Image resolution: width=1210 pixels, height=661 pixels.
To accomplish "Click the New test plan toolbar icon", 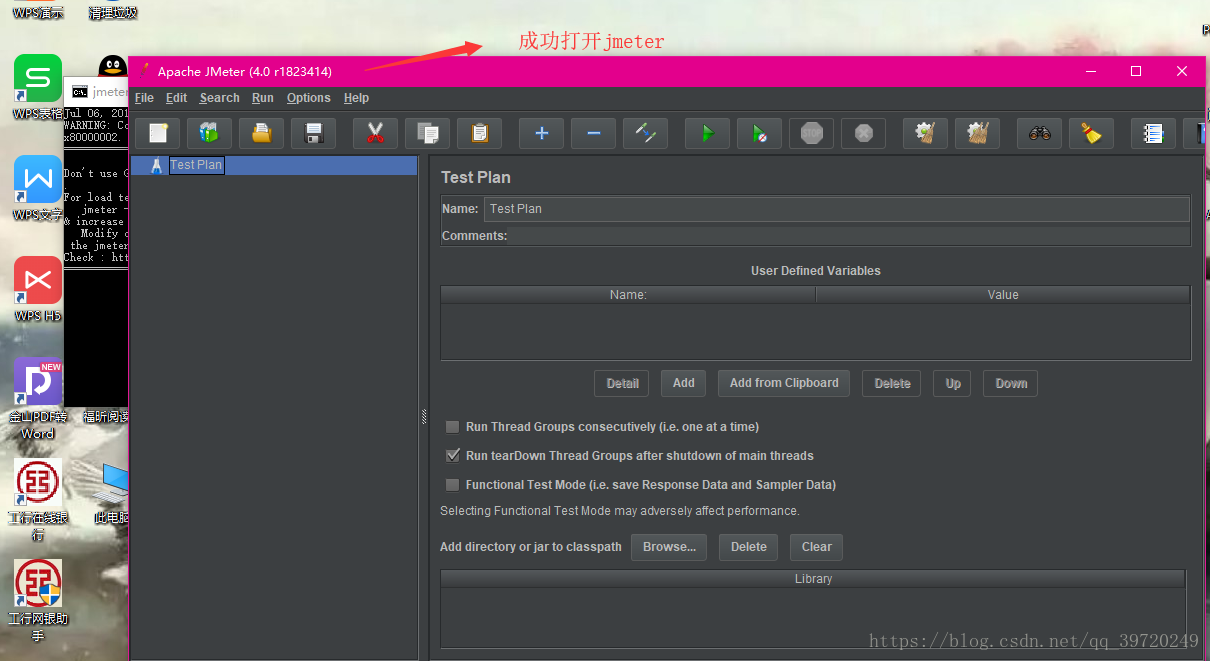I will (x=157, y=133).
